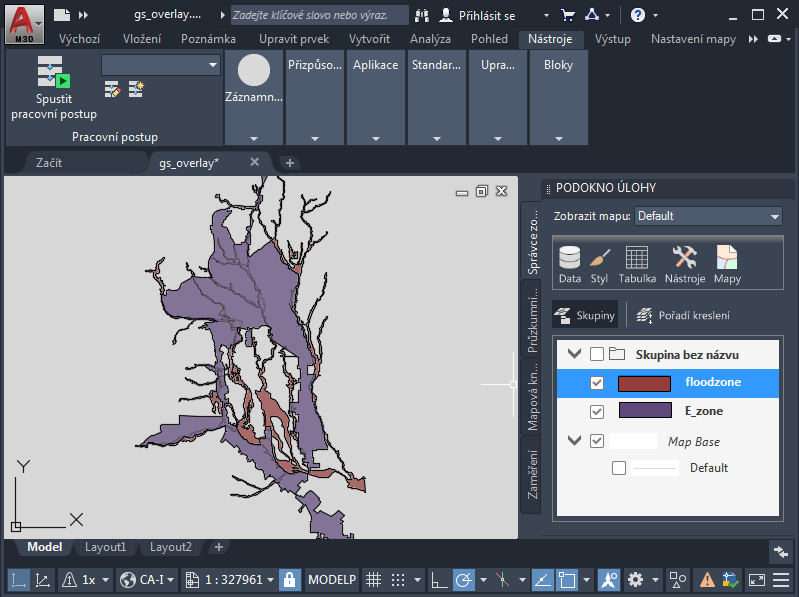
Task: Open the Analýza ribbon tab
Action: (430, 39)
